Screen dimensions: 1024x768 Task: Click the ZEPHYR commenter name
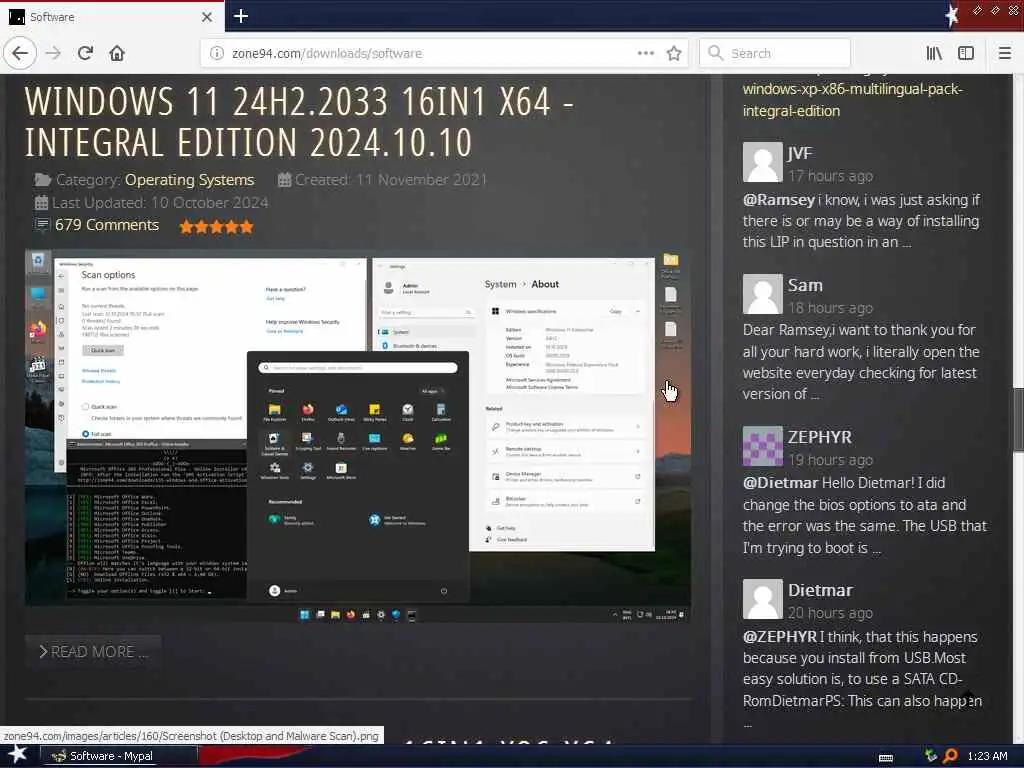click(x=820, y=437)
